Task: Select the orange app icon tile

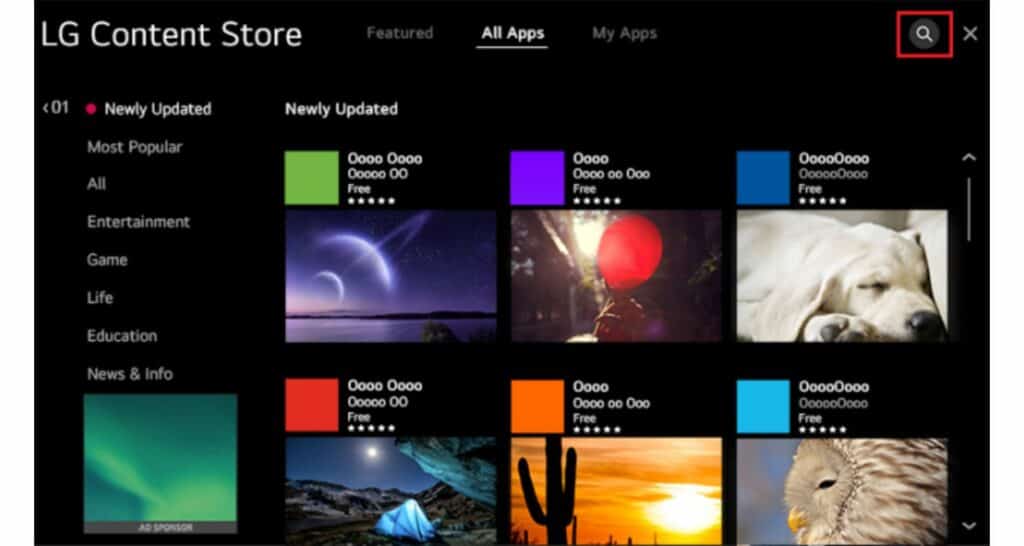Action: (537, 405)
